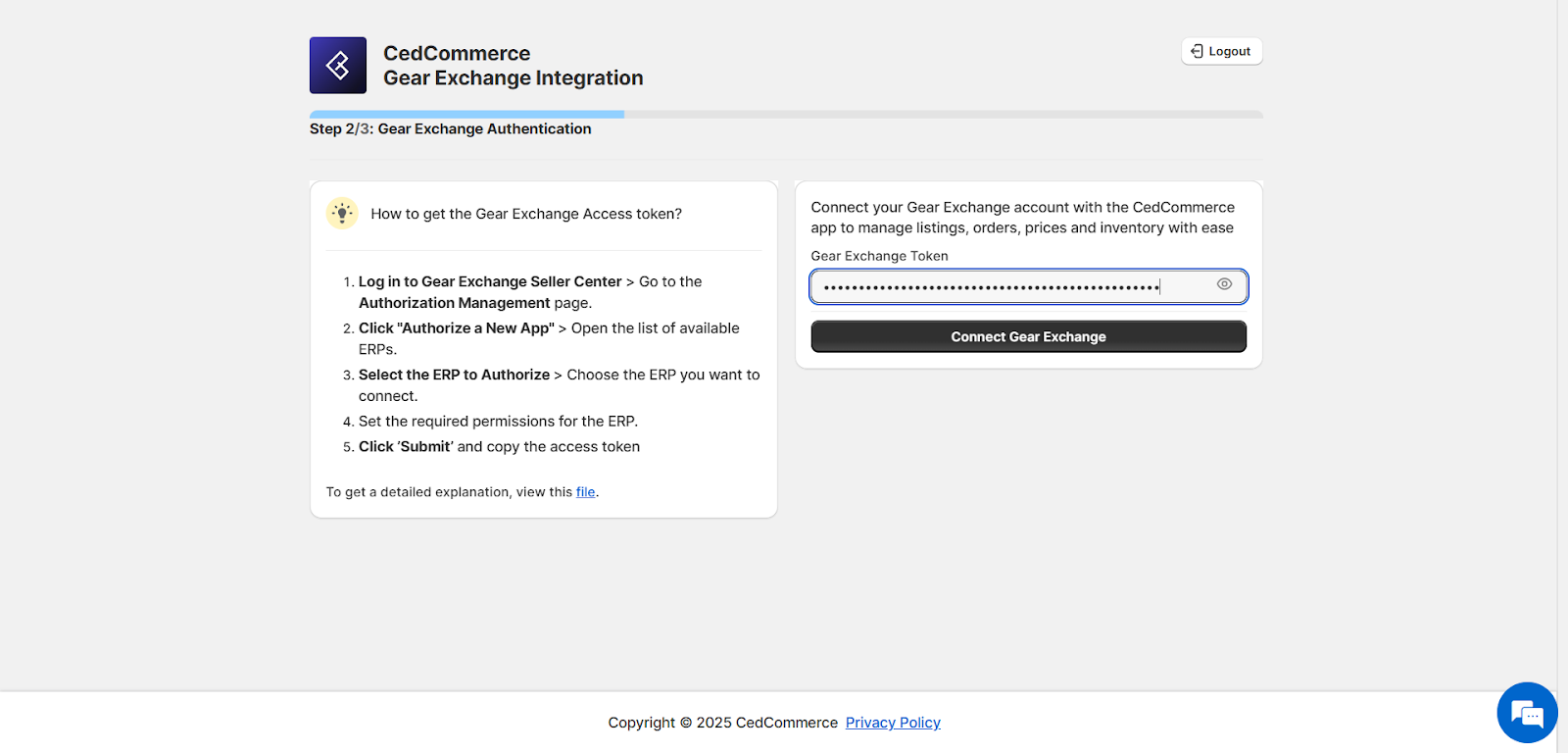This screenshot has width=1568, height=753.
Task: Open the Privacy Policy link
Action: [x=893, y=723]
